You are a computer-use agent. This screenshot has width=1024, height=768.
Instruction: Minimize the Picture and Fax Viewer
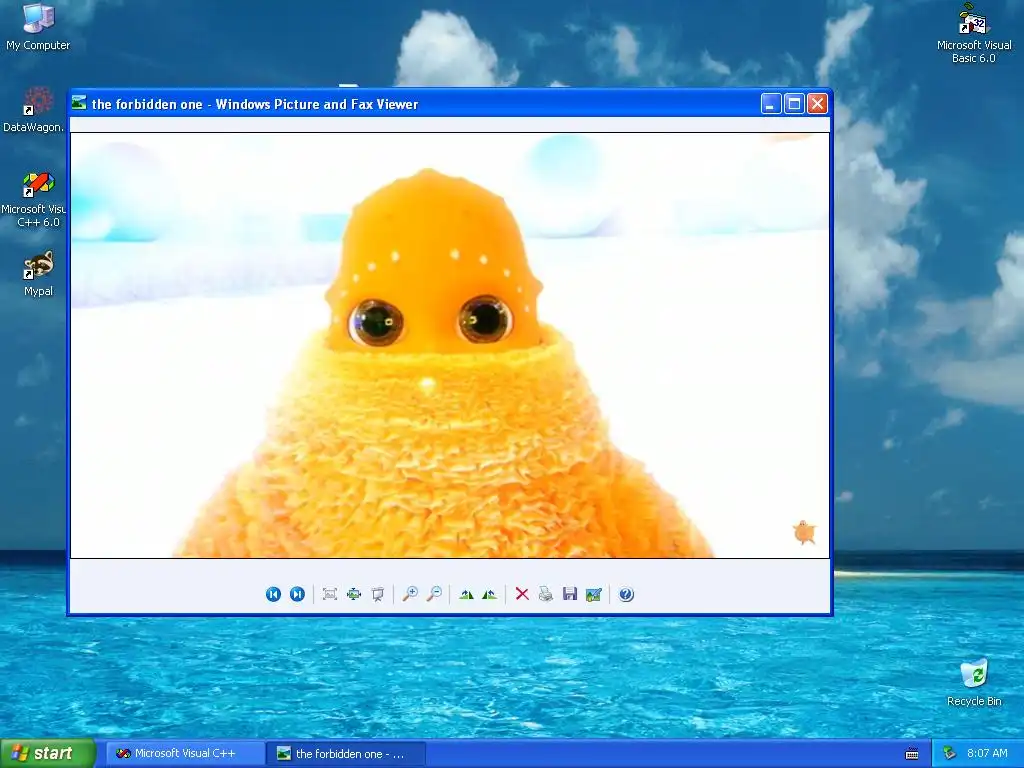point(771,104)
